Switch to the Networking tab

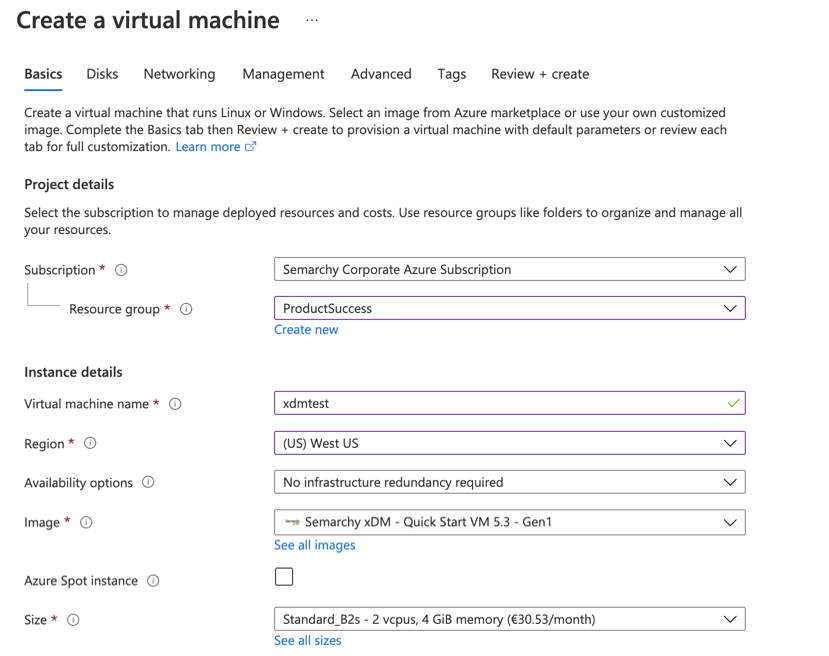pos(179,74)
